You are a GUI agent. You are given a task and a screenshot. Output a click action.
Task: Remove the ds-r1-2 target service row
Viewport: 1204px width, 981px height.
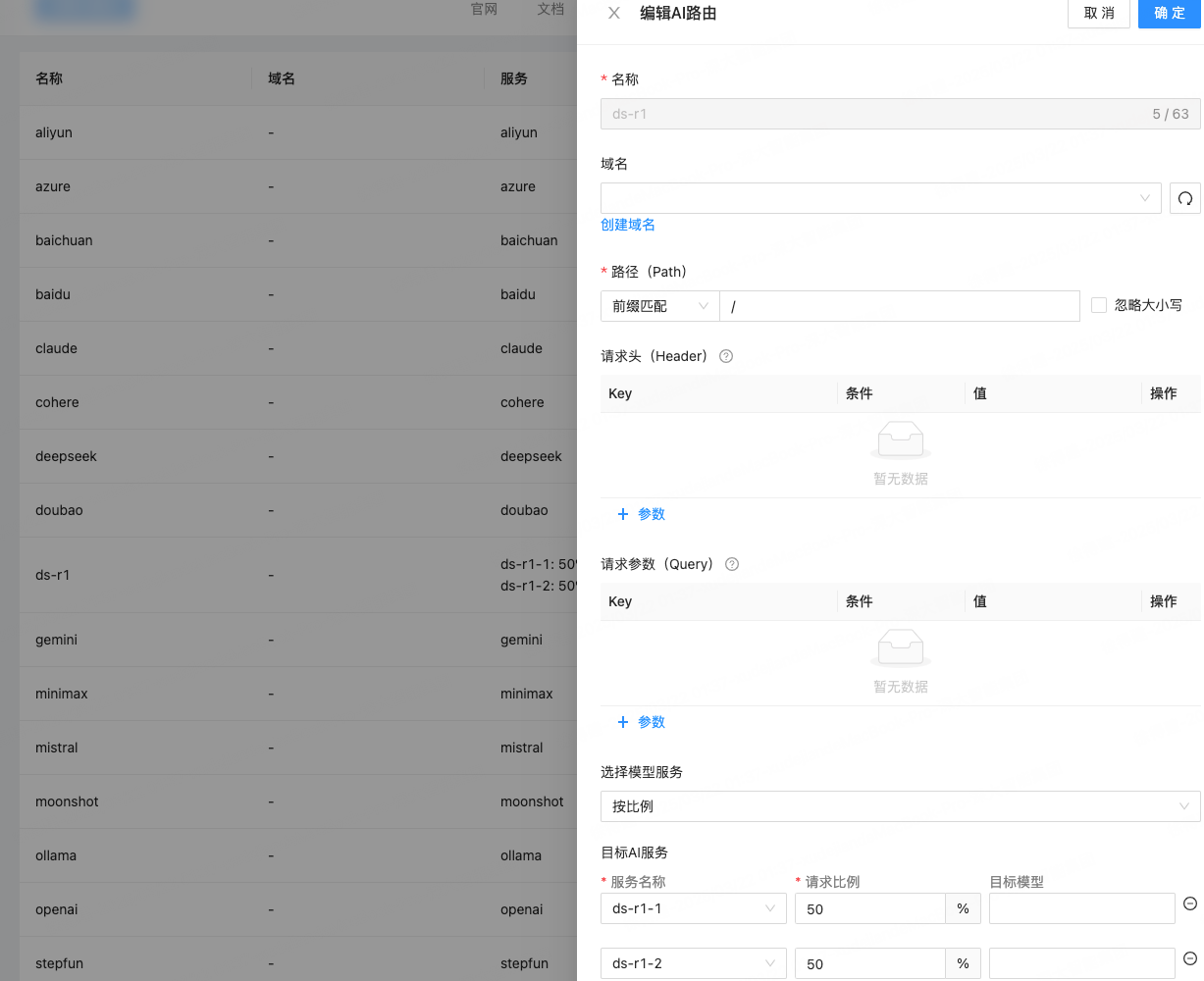point(1190,958)
